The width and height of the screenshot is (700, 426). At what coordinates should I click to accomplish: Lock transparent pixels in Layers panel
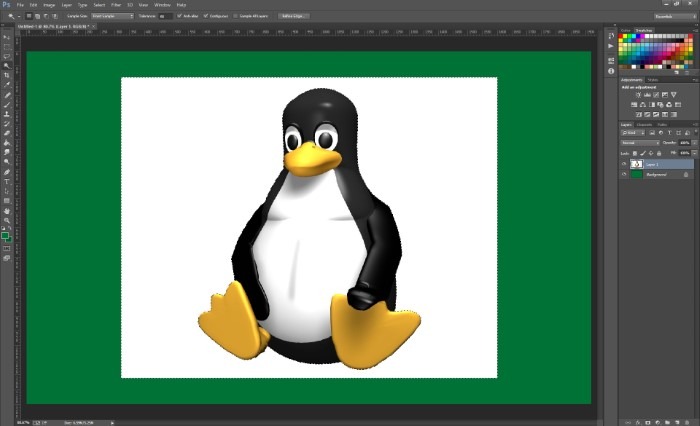click(x=635, y=154)
